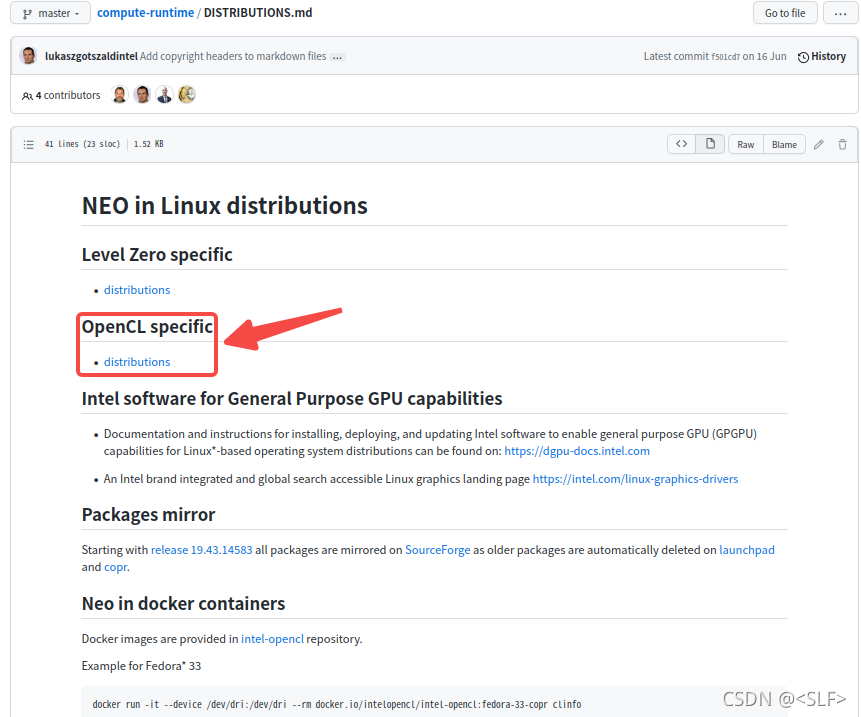Open the fourth contributor avatar
861x717 pixels.
(187, 95)
